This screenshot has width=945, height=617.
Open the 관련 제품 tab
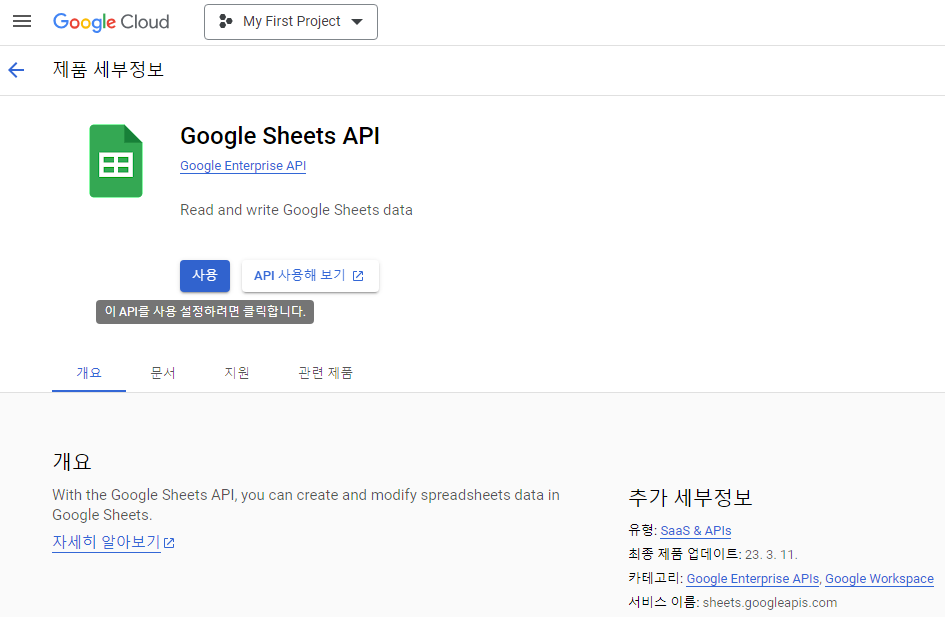pos(325,373)
